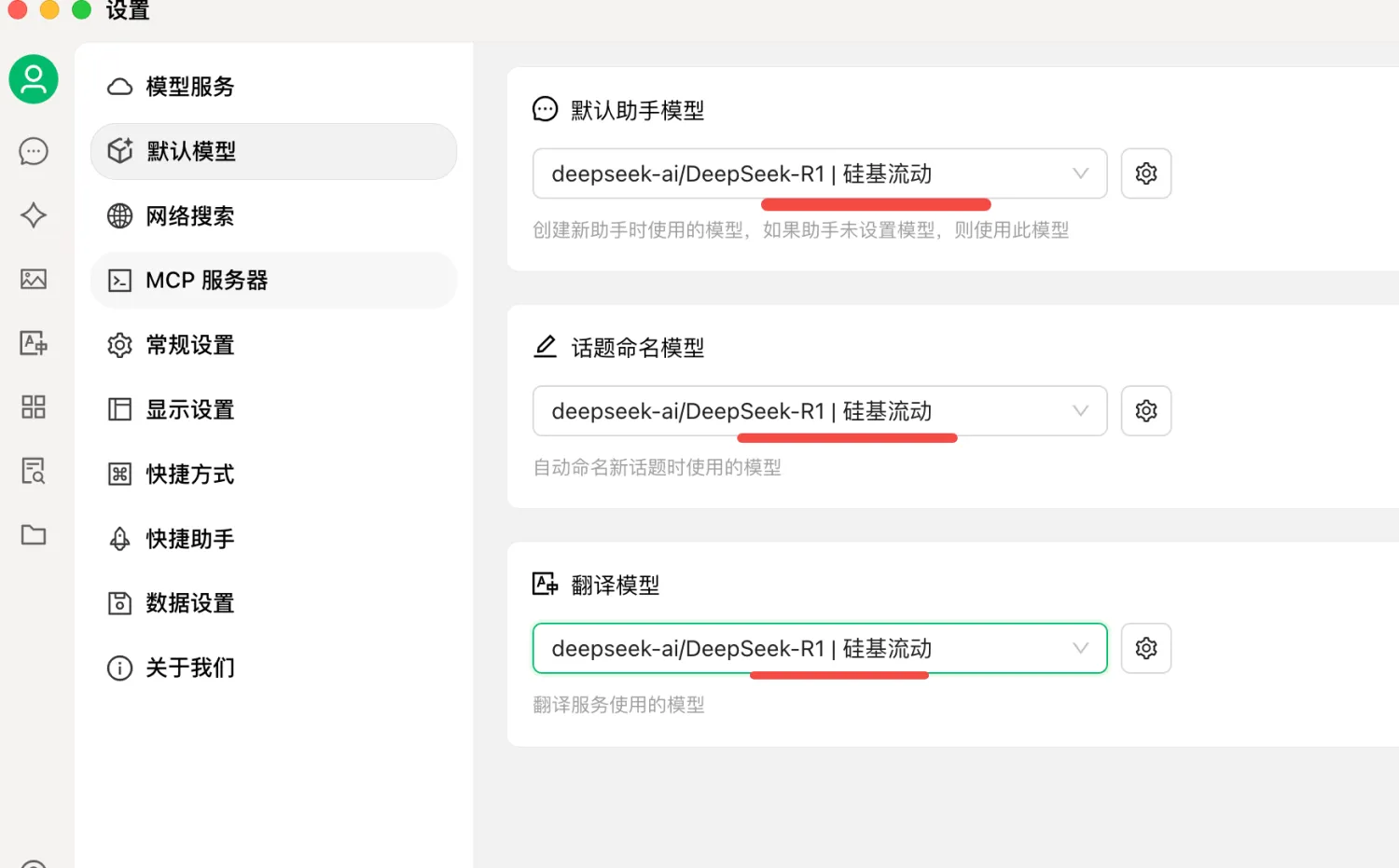
Task: Go to 常规设置
Action: pos(273,345)
